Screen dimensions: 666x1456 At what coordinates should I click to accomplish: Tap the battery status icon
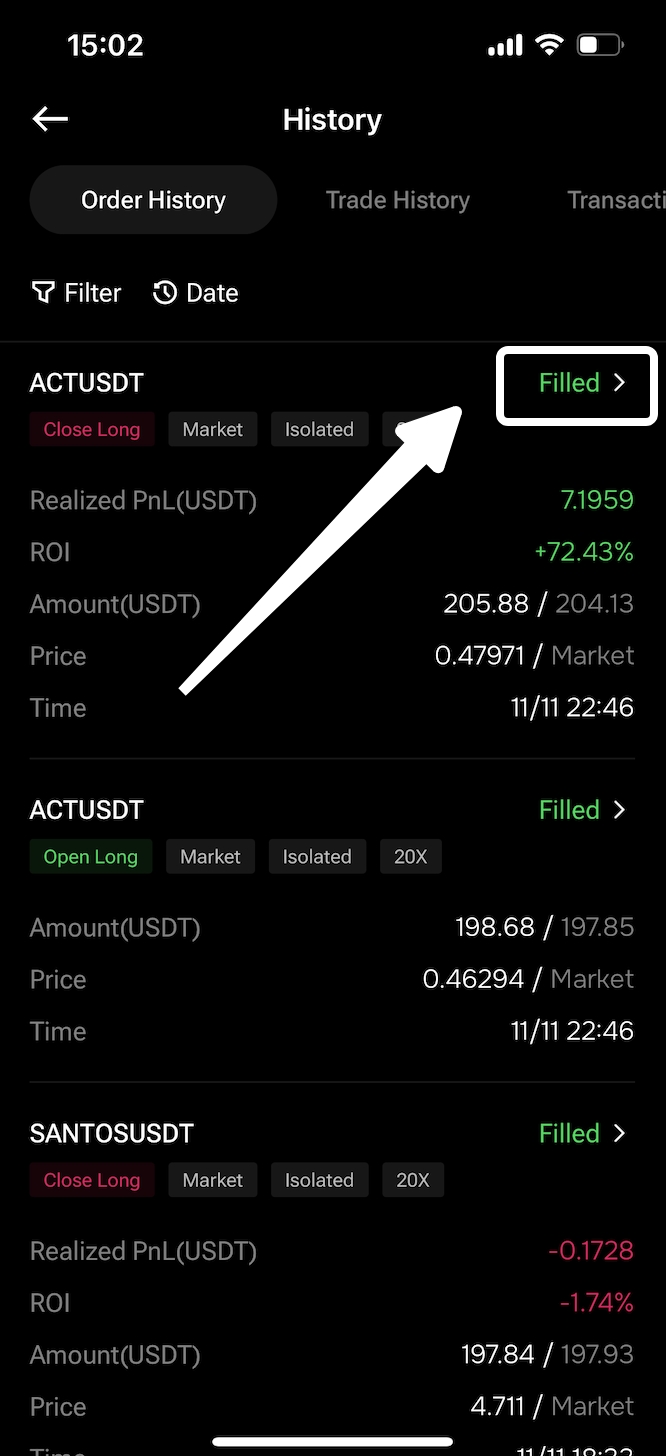coord(601,45)
